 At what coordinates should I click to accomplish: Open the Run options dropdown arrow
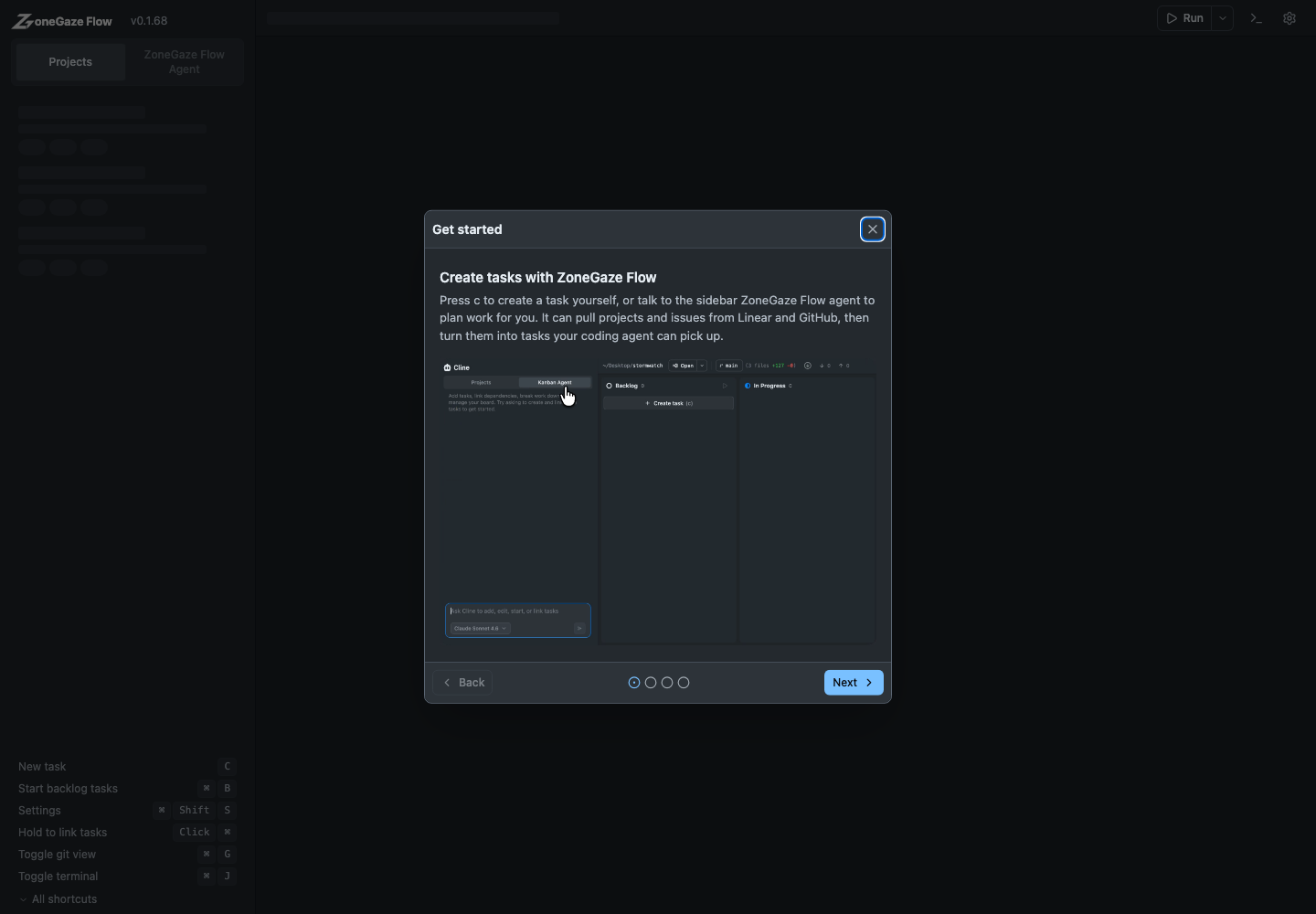(x=1223, y=18)
